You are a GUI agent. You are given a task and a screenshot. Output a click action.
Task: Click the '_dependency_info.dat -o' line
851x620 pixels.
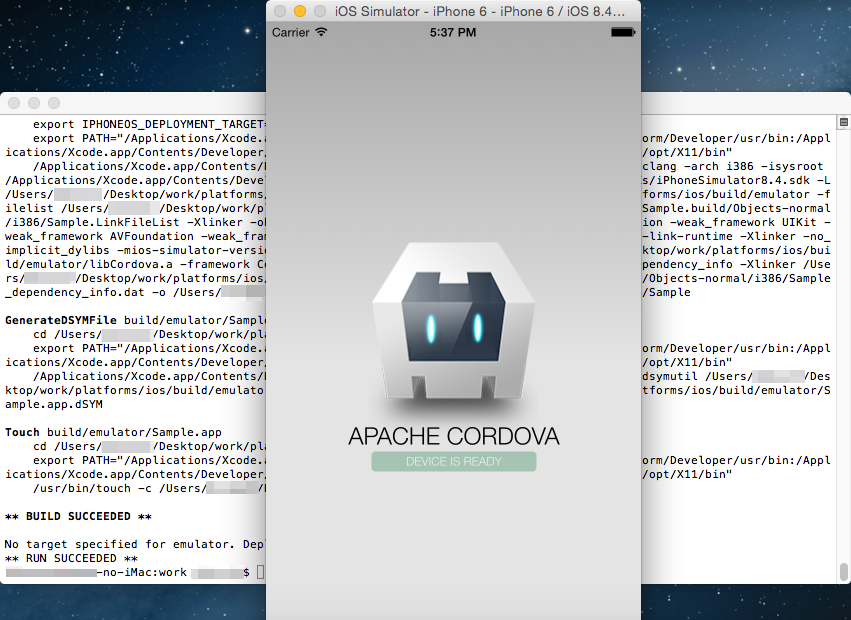135,292
